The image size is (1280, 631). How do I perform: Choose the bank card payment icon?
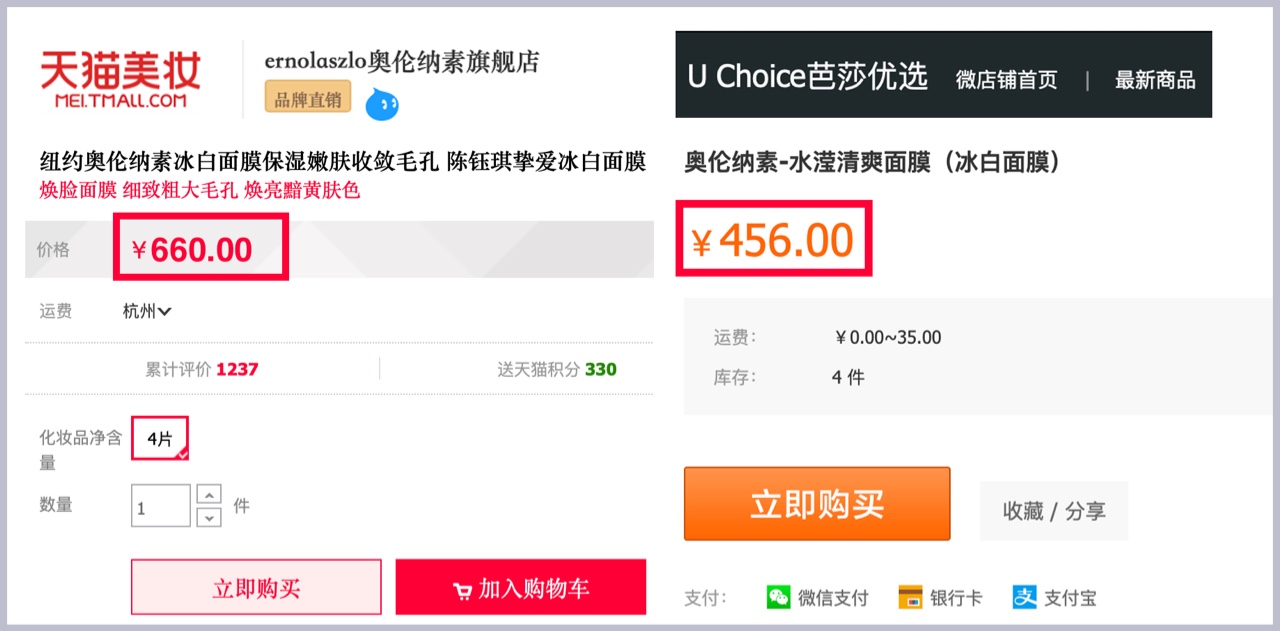(x=910, y=598)
